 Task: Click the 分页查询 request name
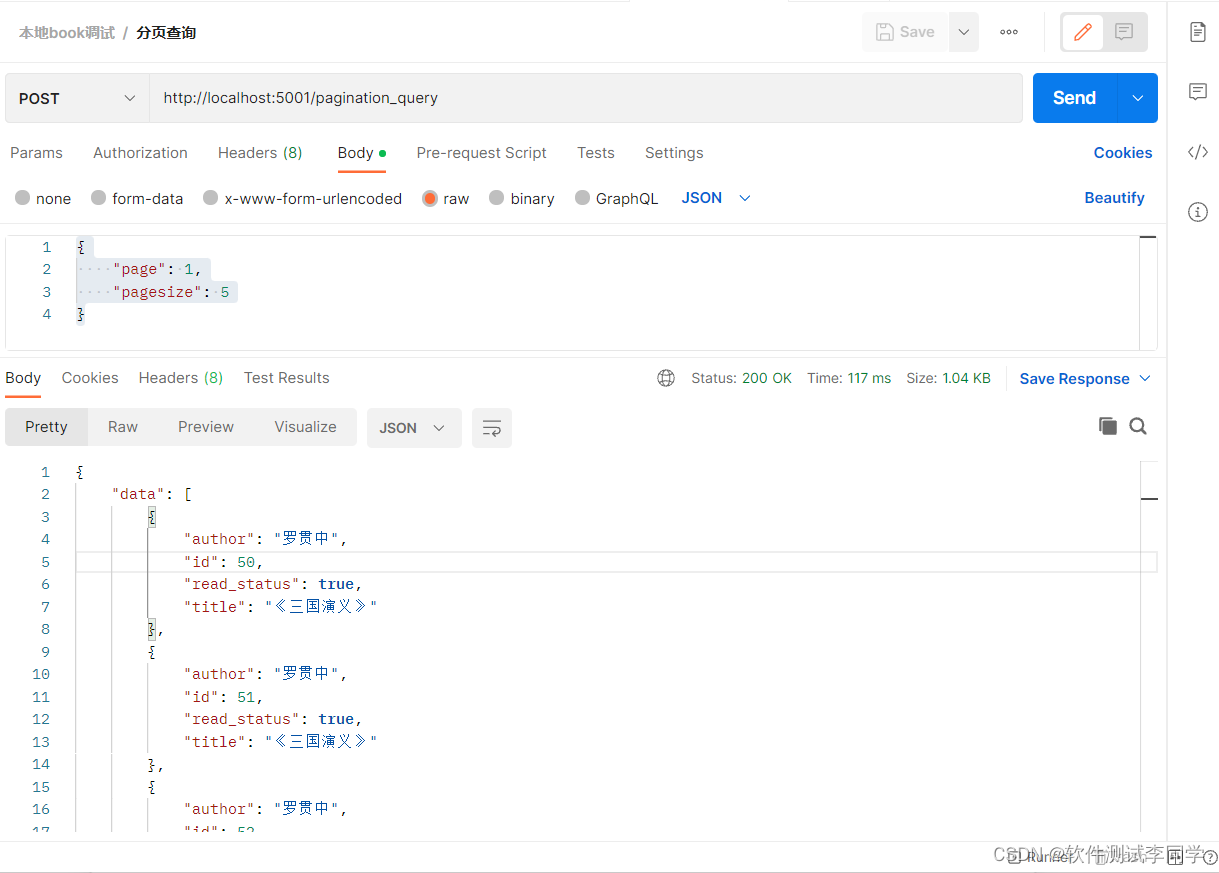tap(166, 33)
